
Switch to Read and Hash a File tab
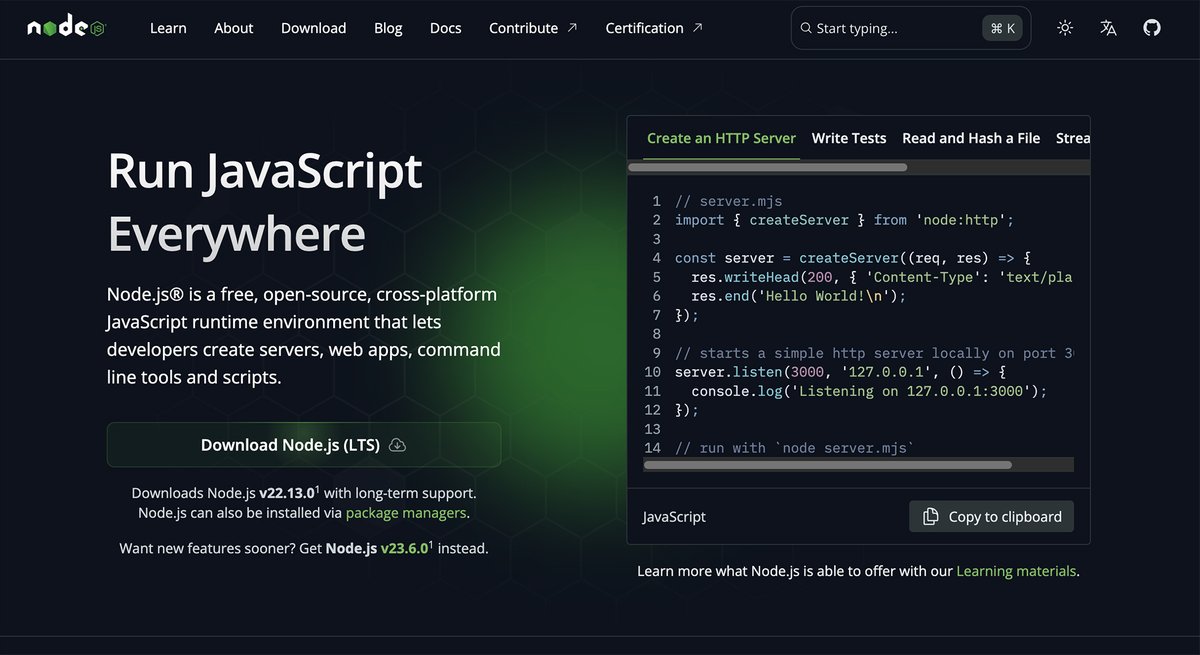click(971, 138)
